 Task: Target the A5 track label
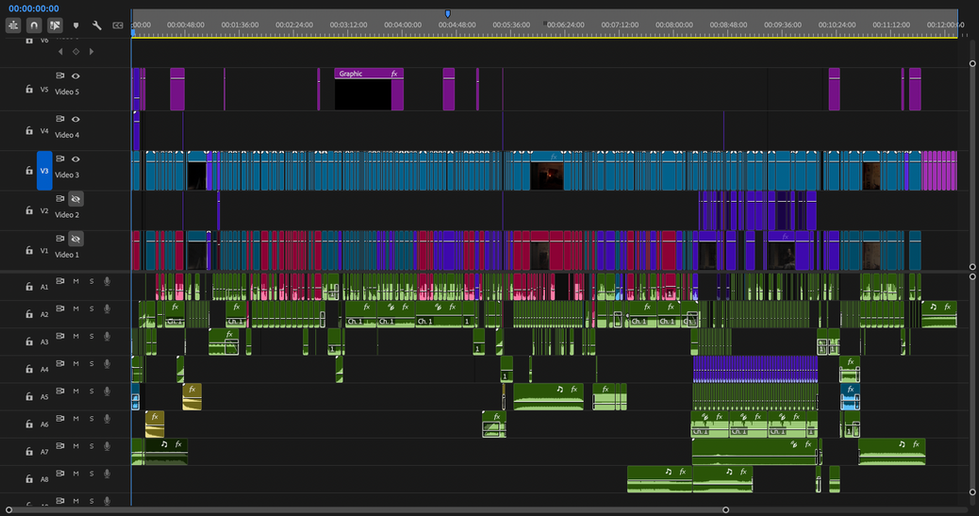click(x=44, y=397)
